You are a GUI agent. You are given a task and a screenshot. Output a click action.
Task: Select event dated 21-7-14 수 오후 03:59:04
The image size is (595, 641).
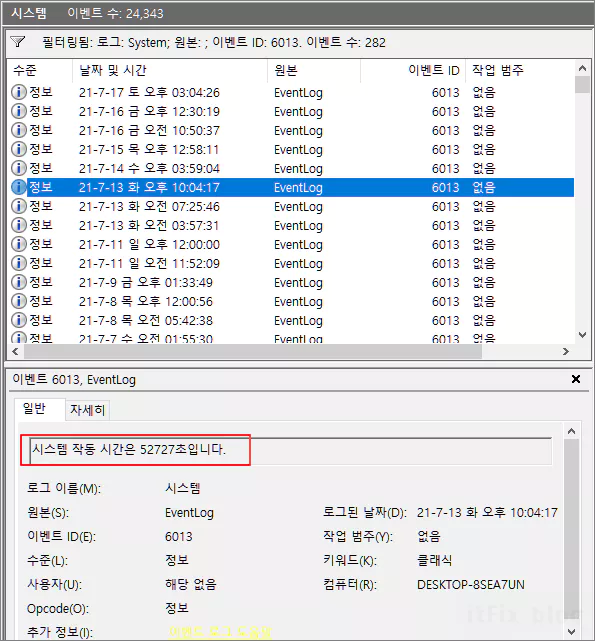[290, 168]
